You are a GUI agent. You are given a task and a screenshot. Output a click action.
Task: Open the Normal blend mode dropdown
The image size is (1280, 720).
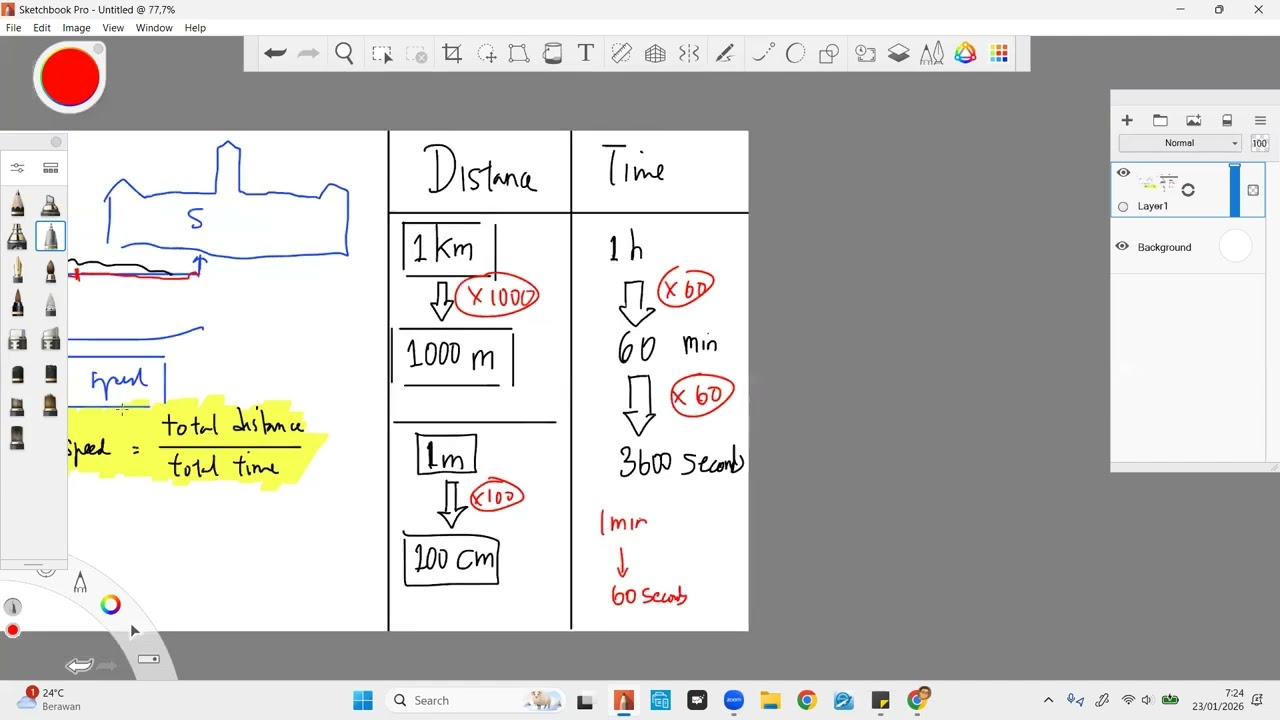[1180, 143]
